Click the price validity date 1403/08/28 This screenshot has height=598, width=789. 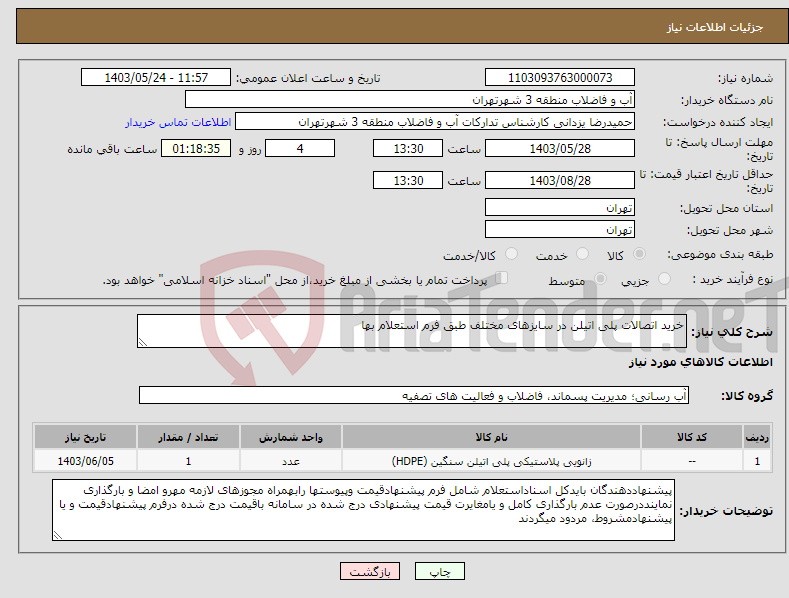click(560, 180)
